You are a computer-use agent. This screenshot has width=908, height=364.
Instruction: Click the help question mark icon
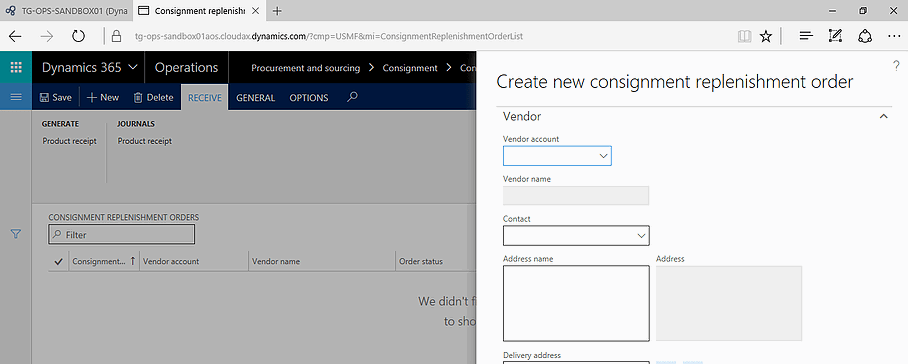pyautogui.click(x=896, y=65)
